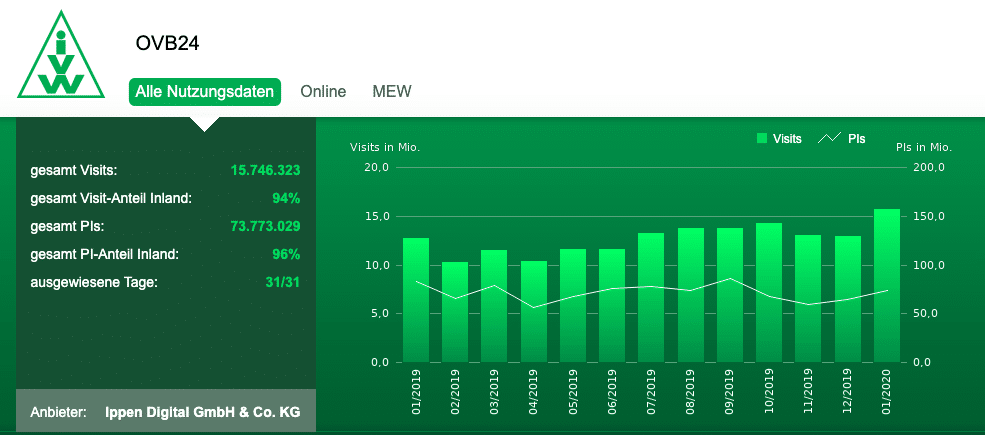Click the 12/2019 x-axis label
This screenshot has width=985, height=435.
[848, 392]
